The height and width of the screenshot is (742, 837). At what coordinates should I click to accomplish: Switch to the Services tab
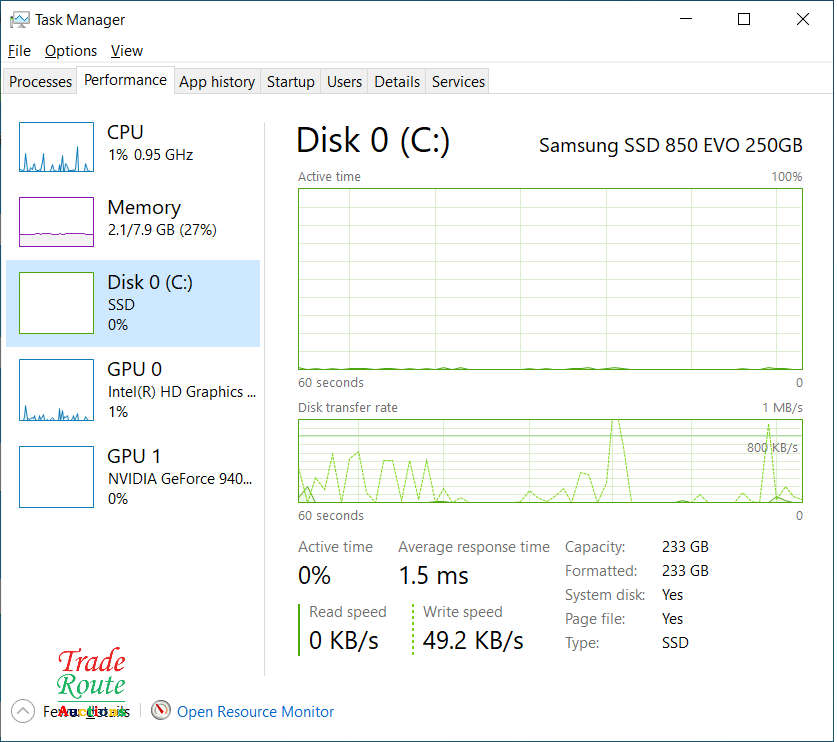pyautogui.click(x=457, y=81)
